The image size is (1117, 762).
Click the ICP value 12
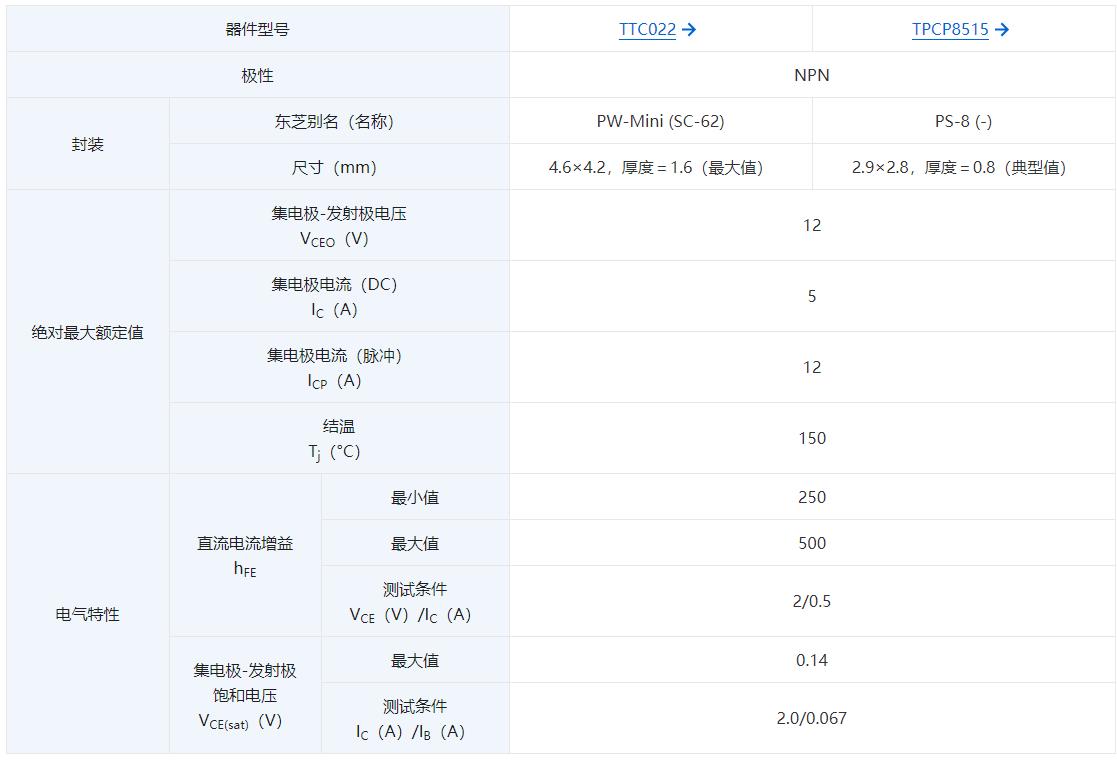pyautogui.click(x=812, y=367)
